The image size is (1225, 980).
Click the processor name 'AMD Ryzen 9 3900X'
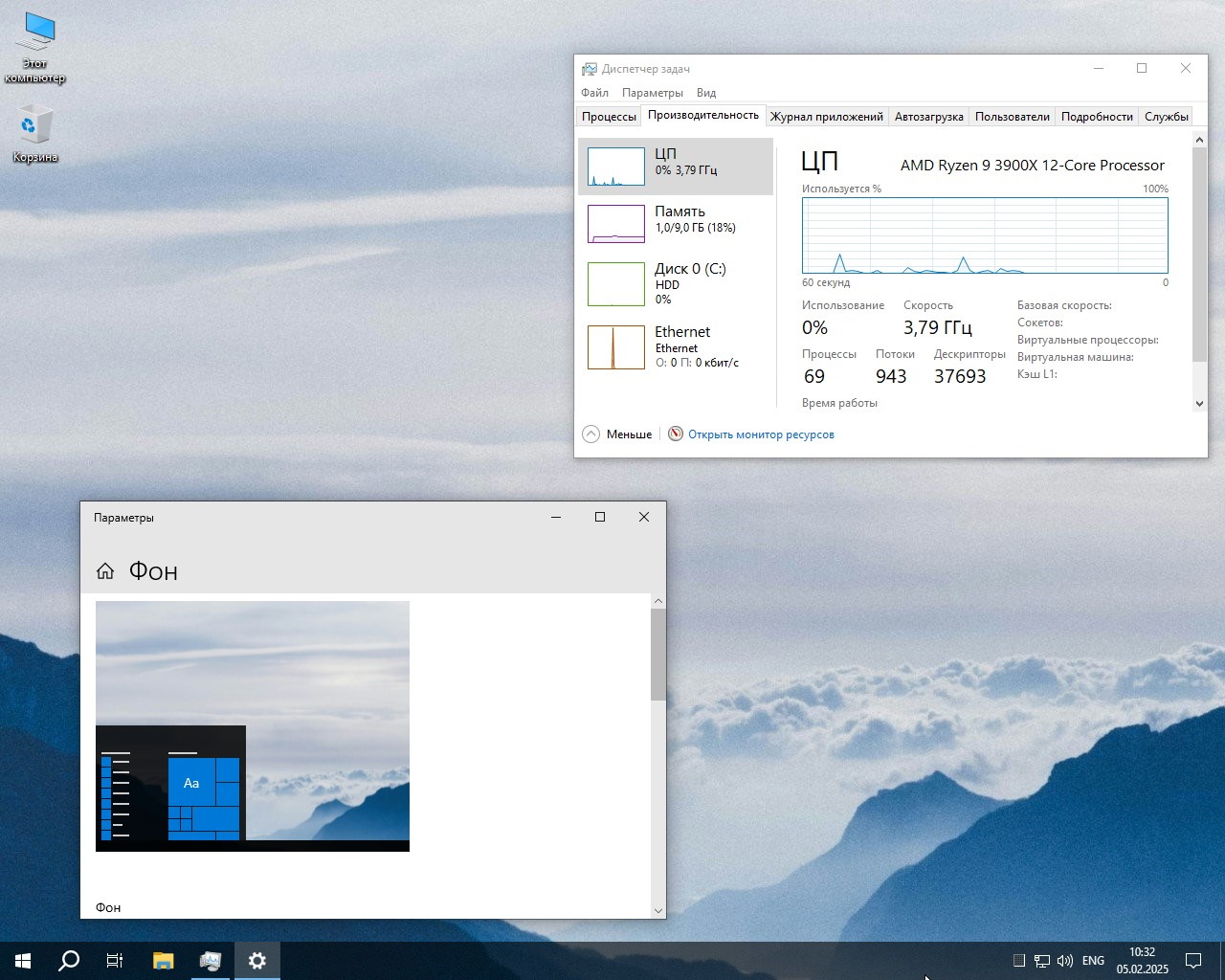coord(1032,166)
